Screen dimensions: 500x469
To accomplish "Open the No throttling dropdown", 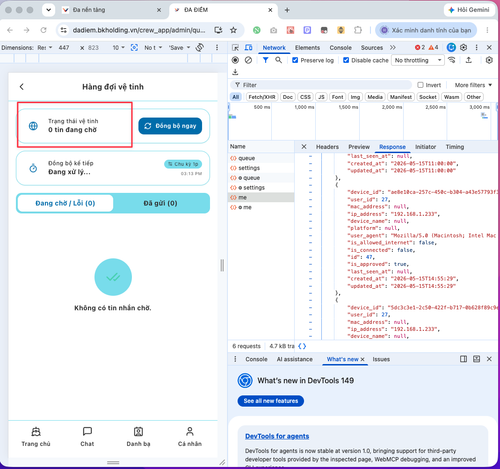I will (418, 60).
